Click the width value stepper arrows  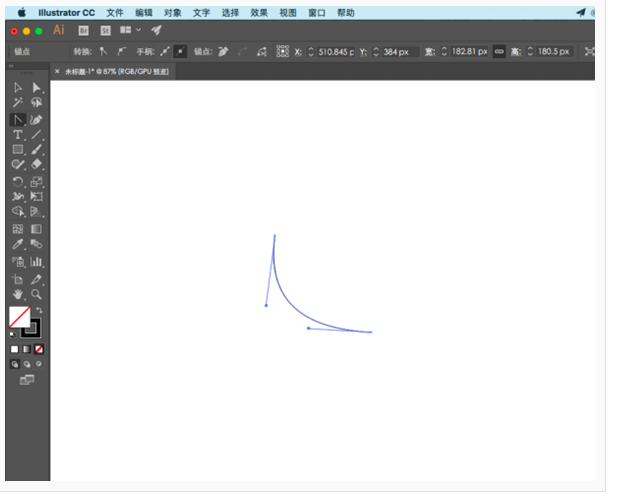444,51
